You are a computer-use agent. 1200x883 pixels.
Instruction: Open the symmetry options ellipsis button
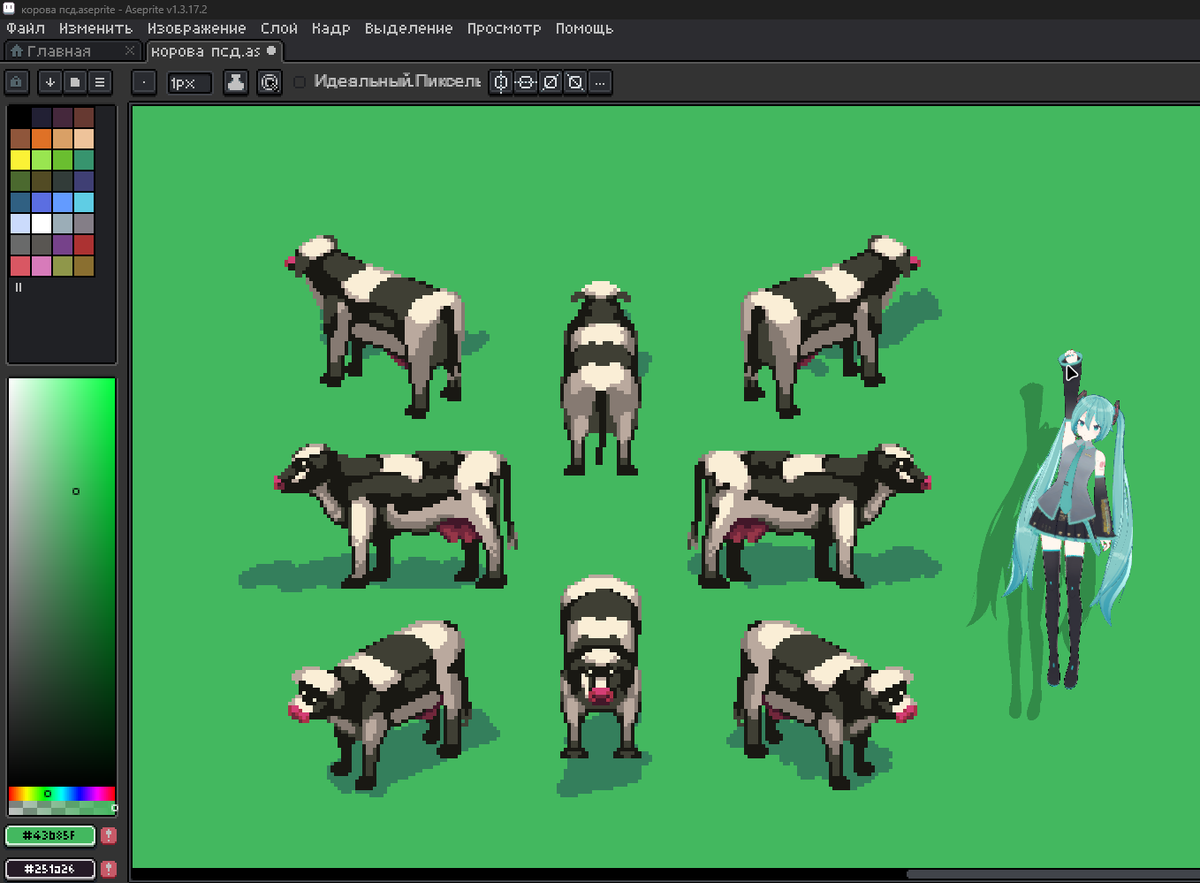(x=600, y=83)
